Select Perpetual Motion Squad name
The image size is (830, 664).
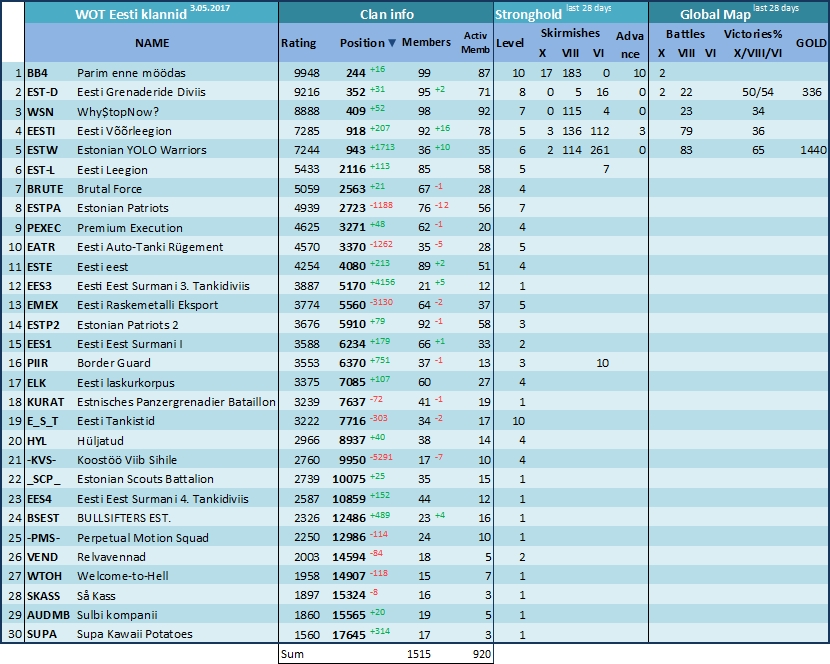[143, 538]
